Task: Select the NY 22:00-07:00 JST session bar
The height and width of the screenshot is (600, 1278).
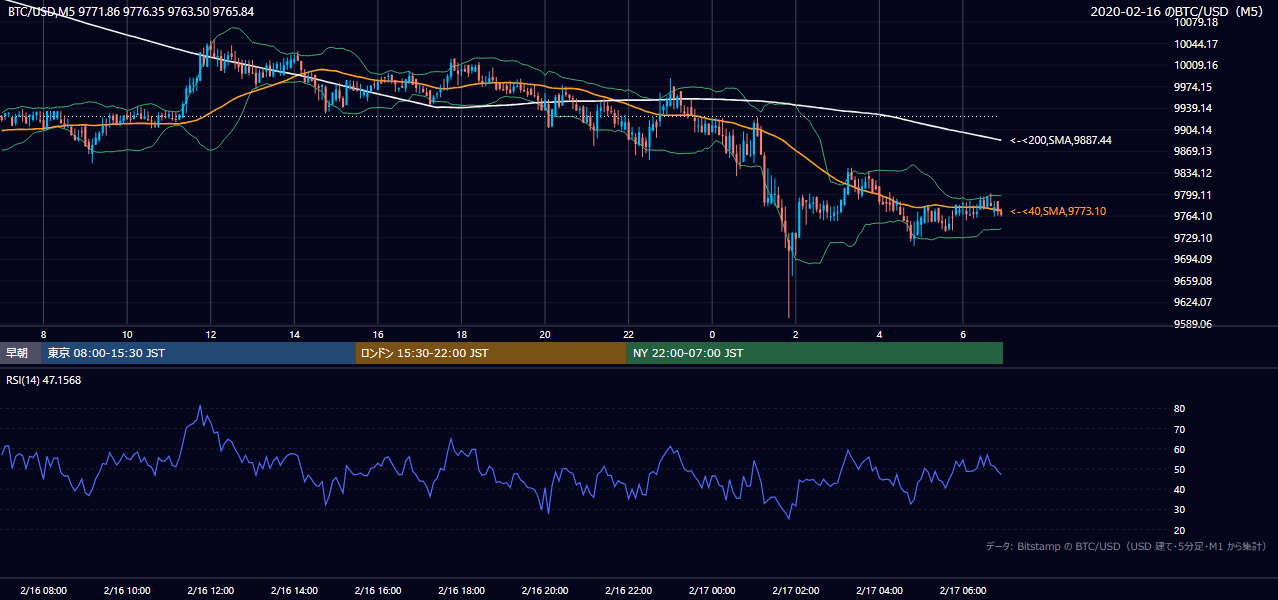Action: click(x=814, y=353)
